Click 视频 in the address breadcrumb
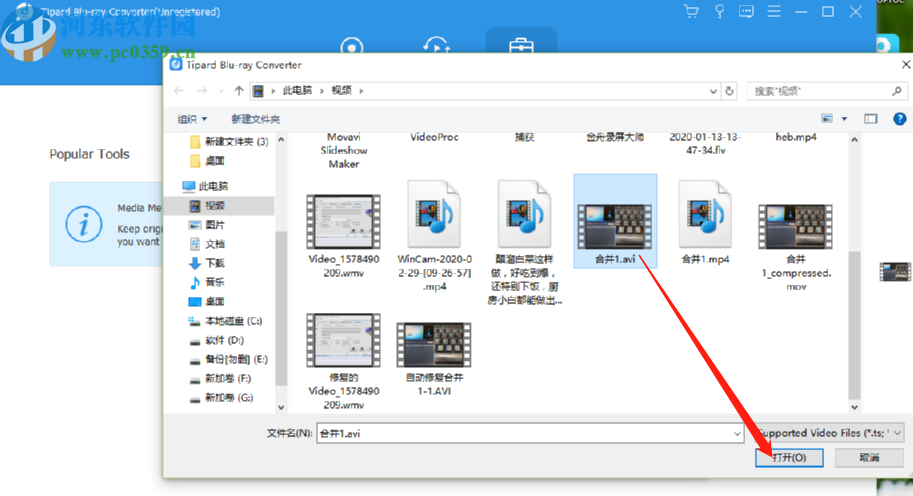The width and height of the screenshot is (913, 496). click(341, 91)
